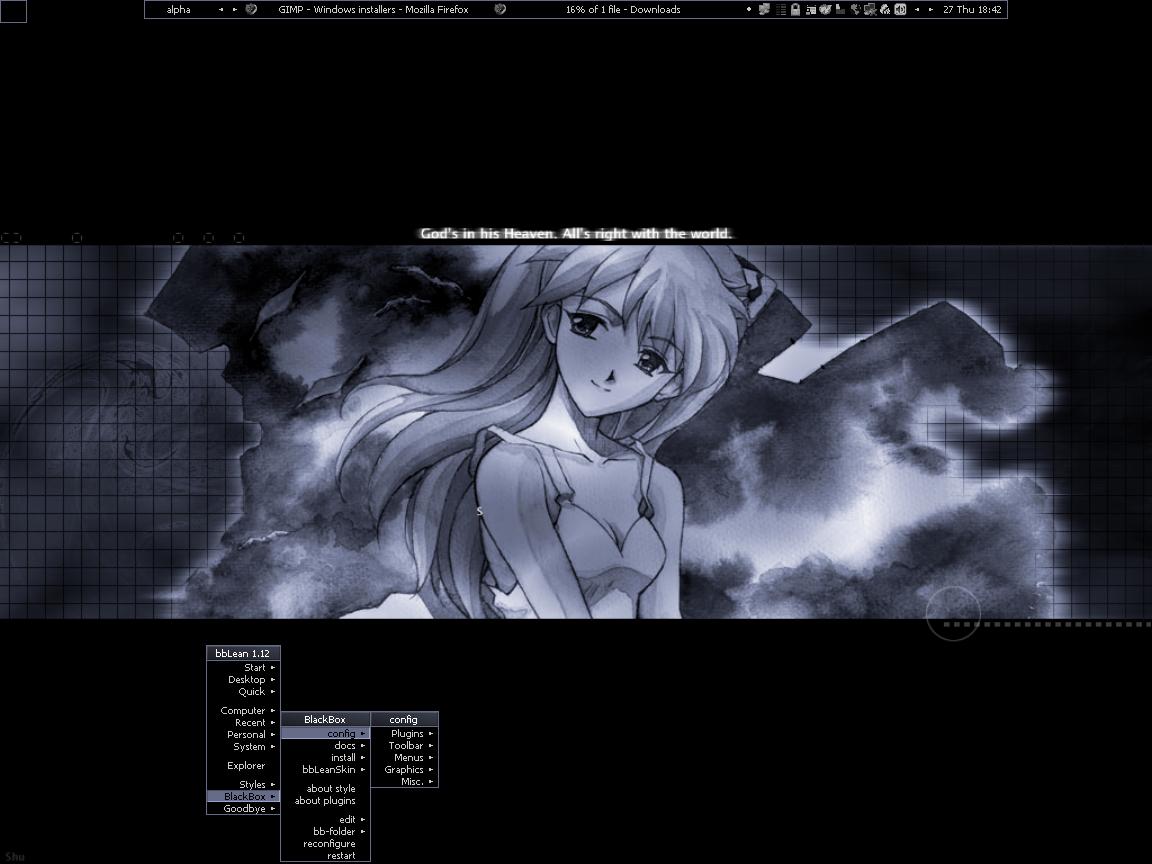Click the right arrow before the clock
1152x864 pixels.
pyautogui.click(x=931, y=10)
